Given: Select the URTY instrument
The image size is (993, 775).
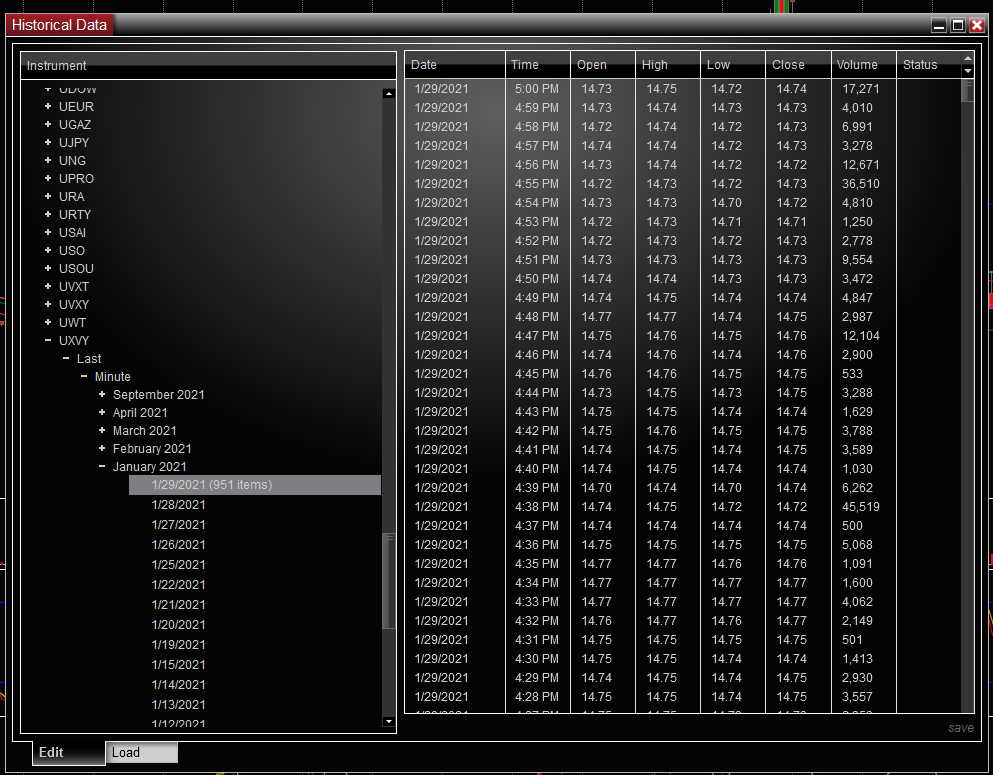Looking at the screenshot, I should click(75, 215).
